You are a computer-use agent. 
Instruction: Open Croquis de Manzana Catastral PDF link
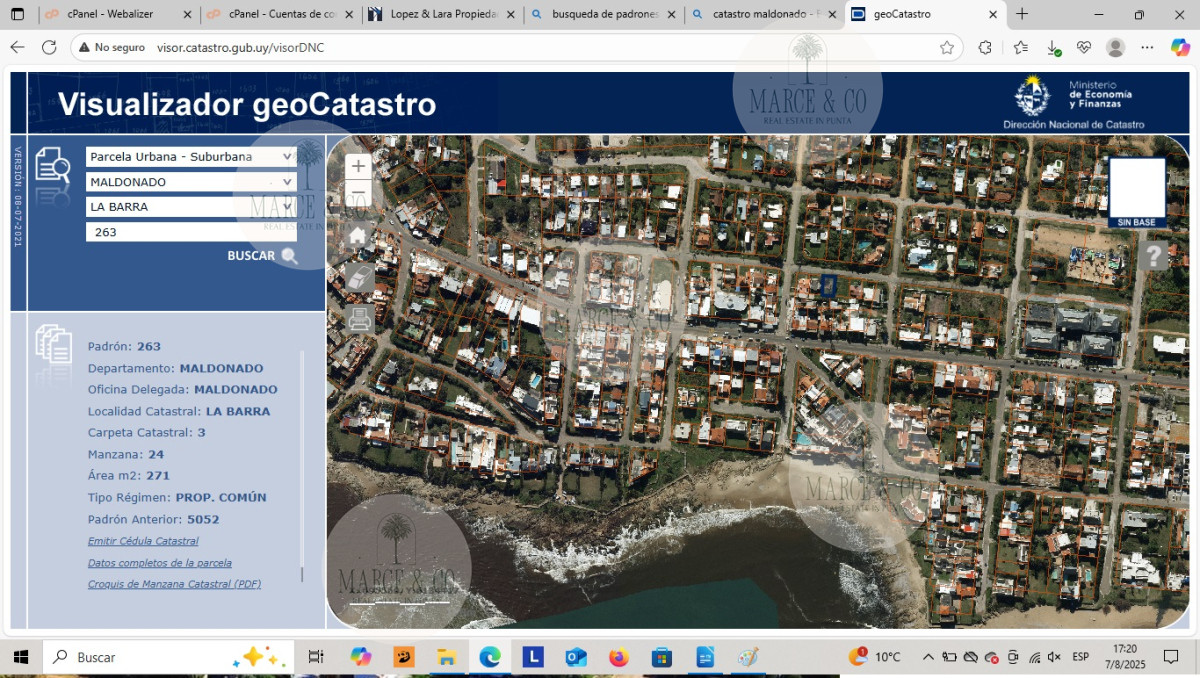tap(174, 584)
